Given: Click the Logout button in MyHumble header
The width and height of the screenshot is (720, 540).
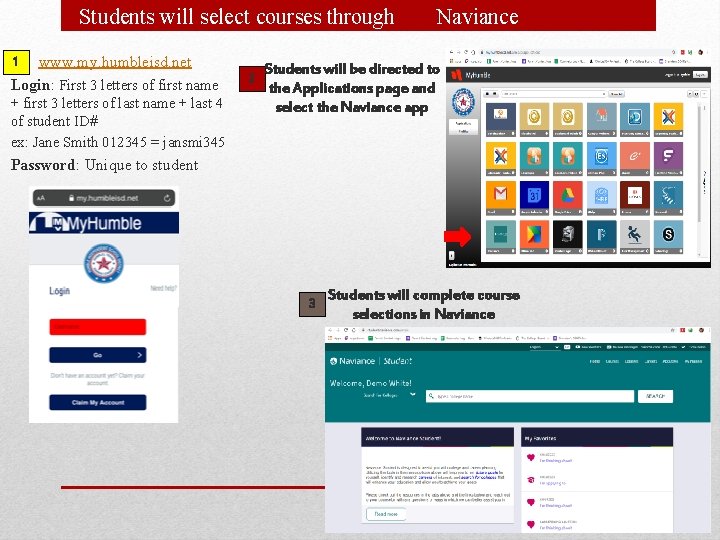Looking at the screenshot, I should (700, 75).
